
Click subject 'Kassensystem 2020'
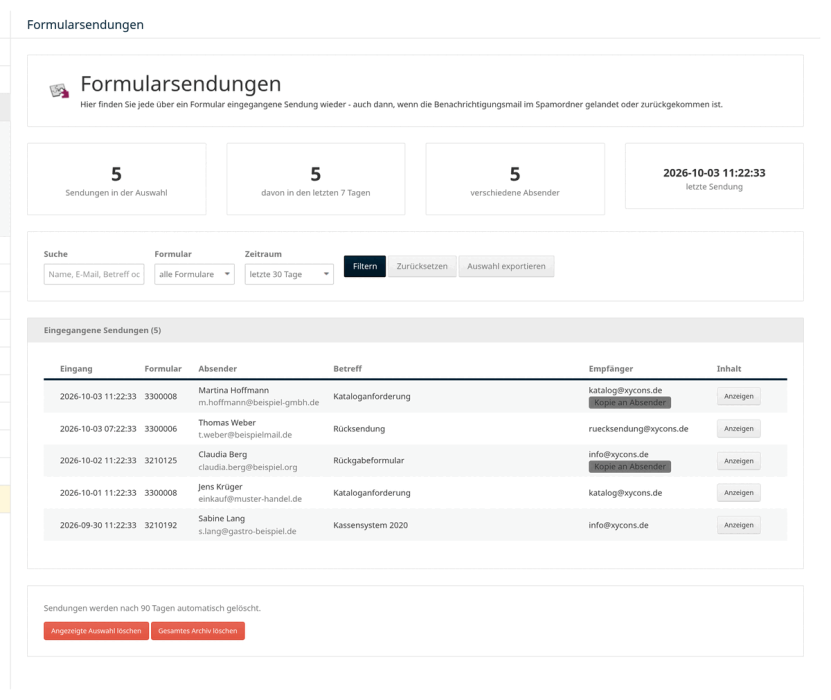coord(370,525)
